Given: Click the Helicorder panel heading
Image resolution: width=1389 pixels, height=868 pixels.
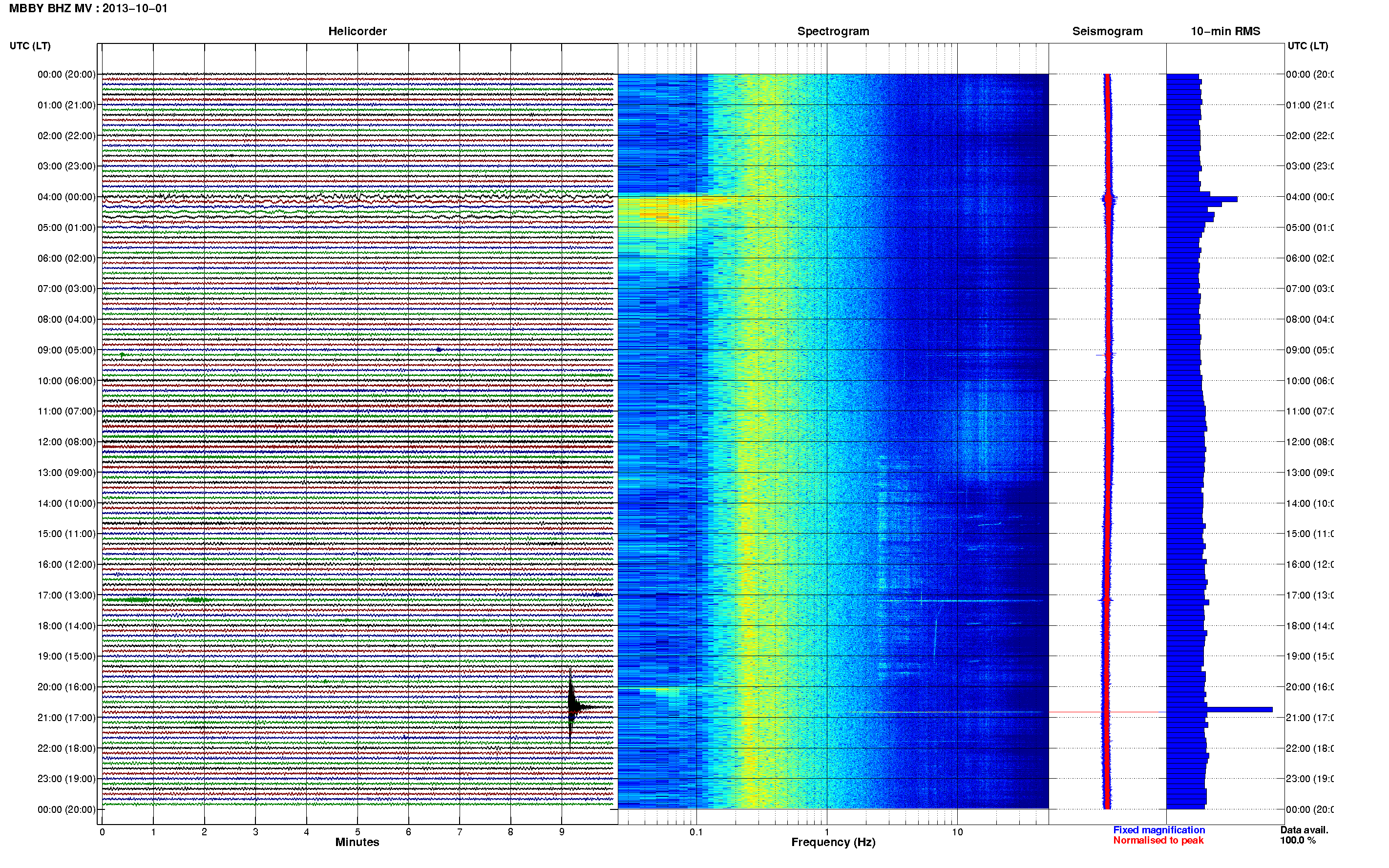Looking at the screenshot, I should (357, 32).
